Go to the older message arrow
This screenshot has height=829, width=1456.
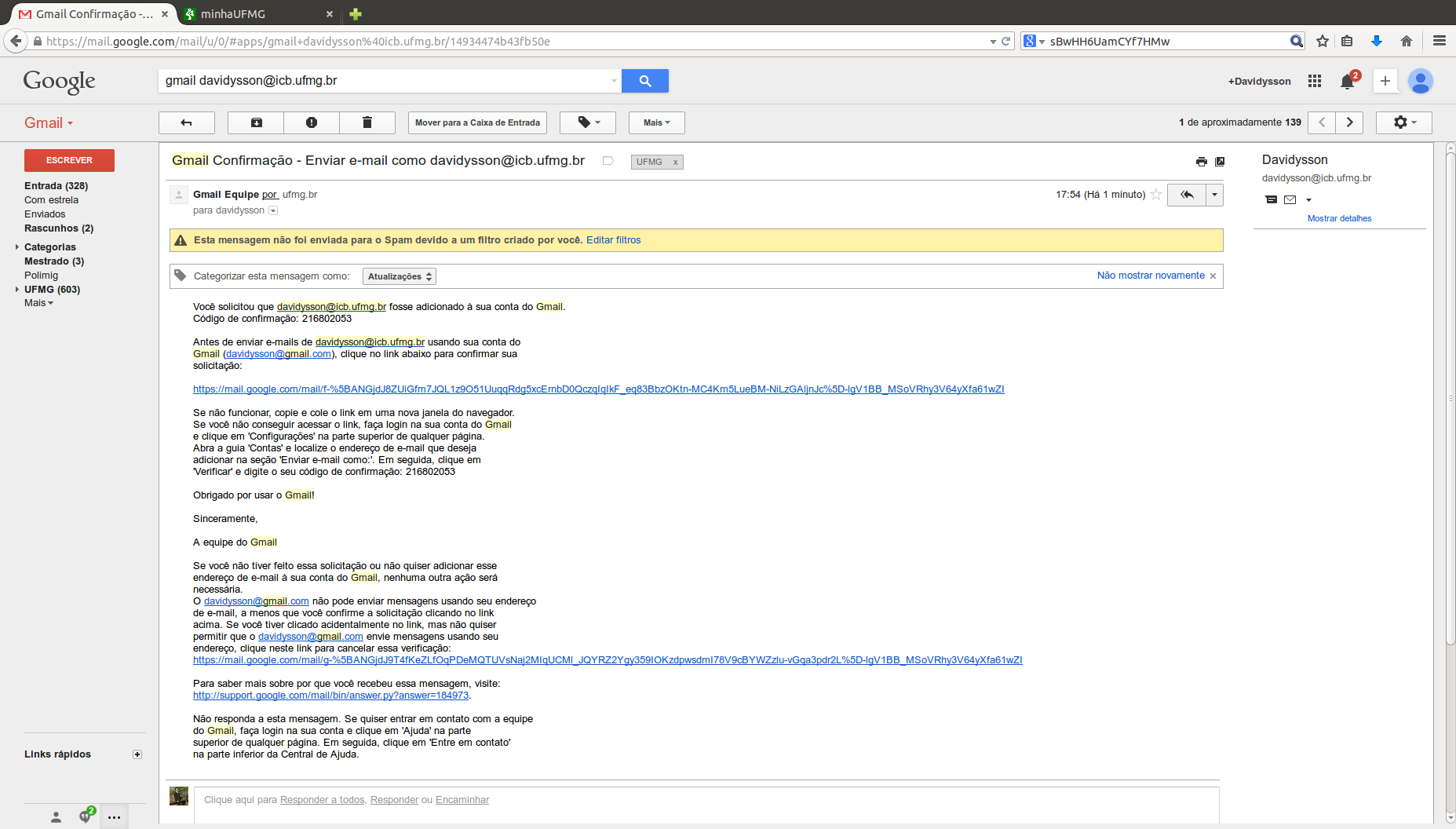[x=1349, y=122]
